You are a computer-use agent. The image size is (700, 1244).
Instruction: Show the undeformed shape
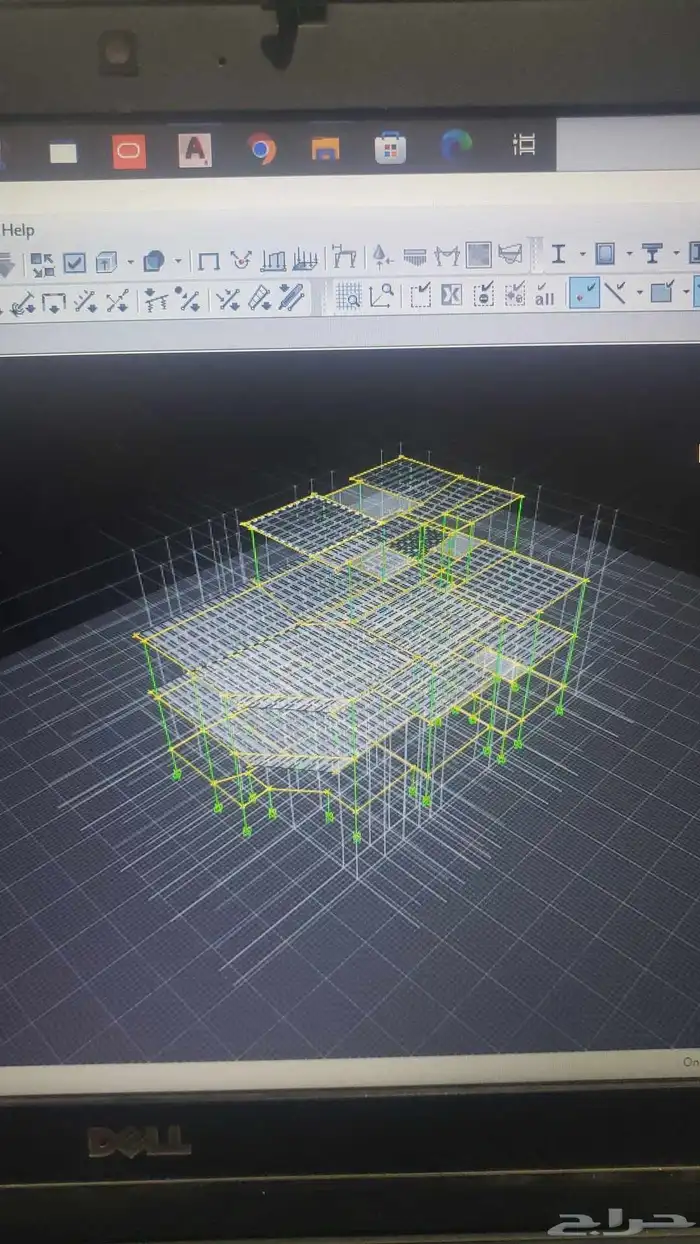208,262
